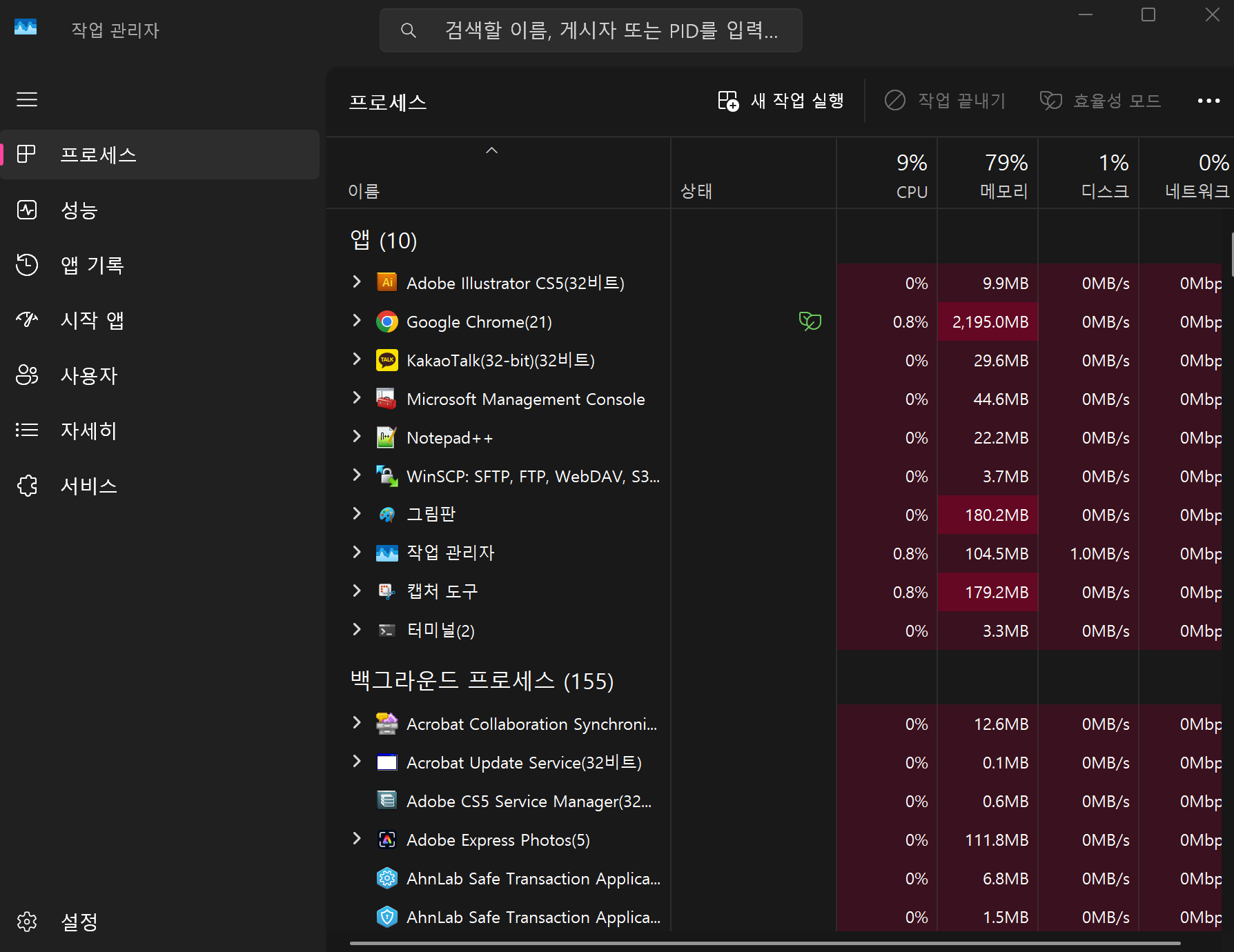The height and width of the screenshot is (952, 1234).
Task: Expand the 그림판 process group
Action: [x=357, y=513]
